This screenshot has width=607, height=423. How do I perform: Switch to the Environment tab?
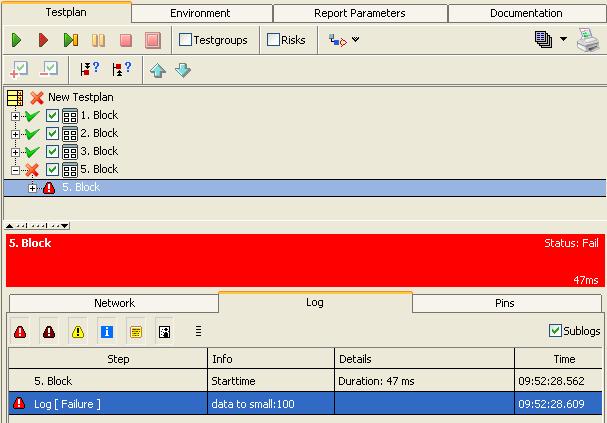[x=200, y=13]
